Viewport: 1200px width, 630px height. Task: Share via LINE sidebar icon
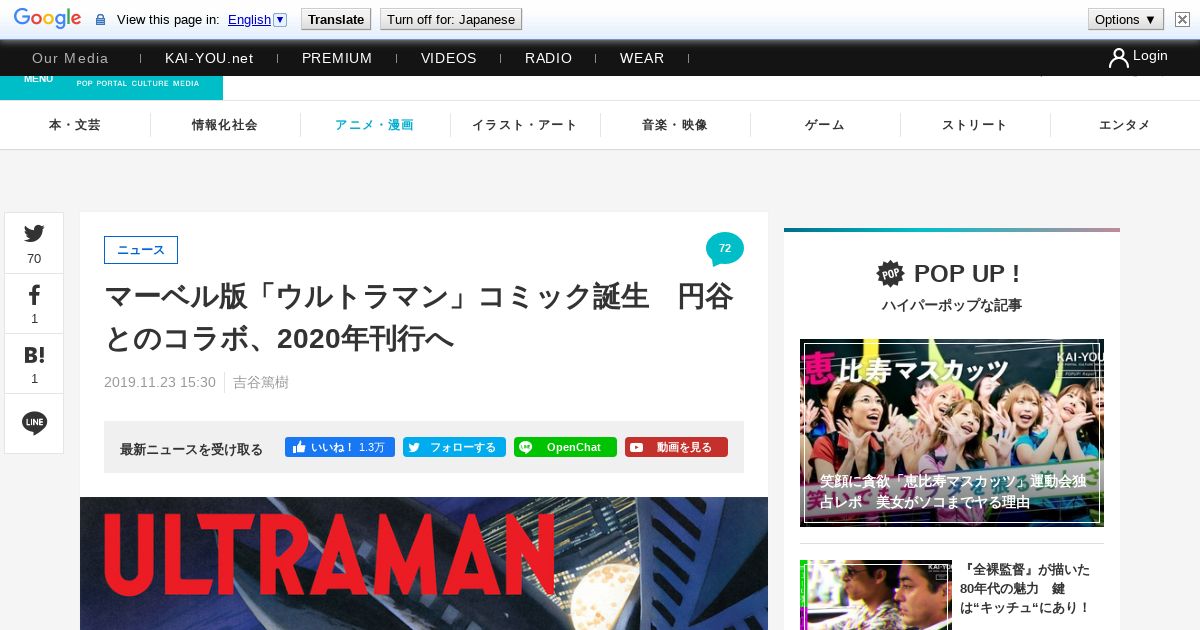[34, 423]
